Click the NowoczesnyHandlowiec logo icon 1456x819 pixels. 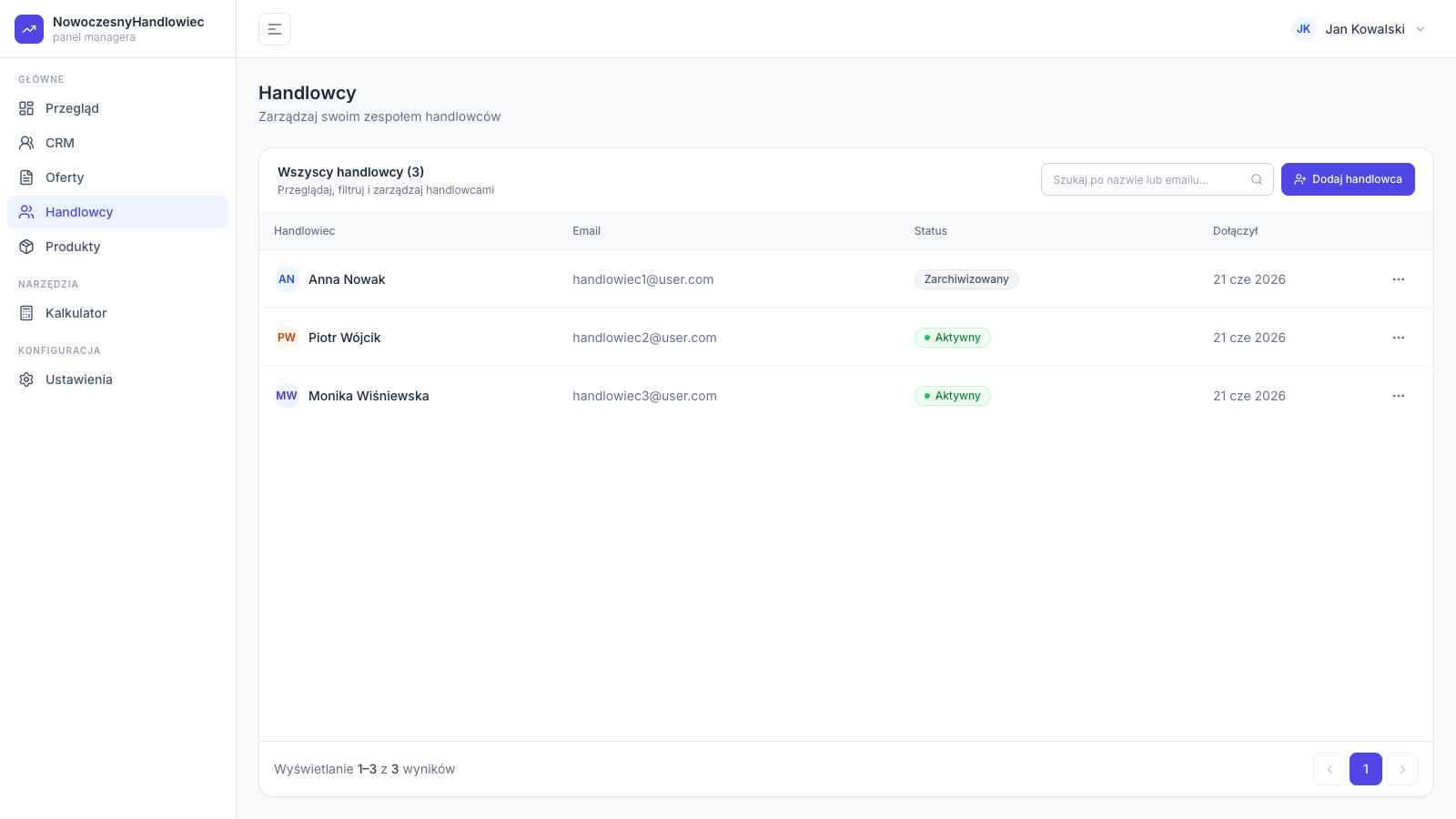29,29
